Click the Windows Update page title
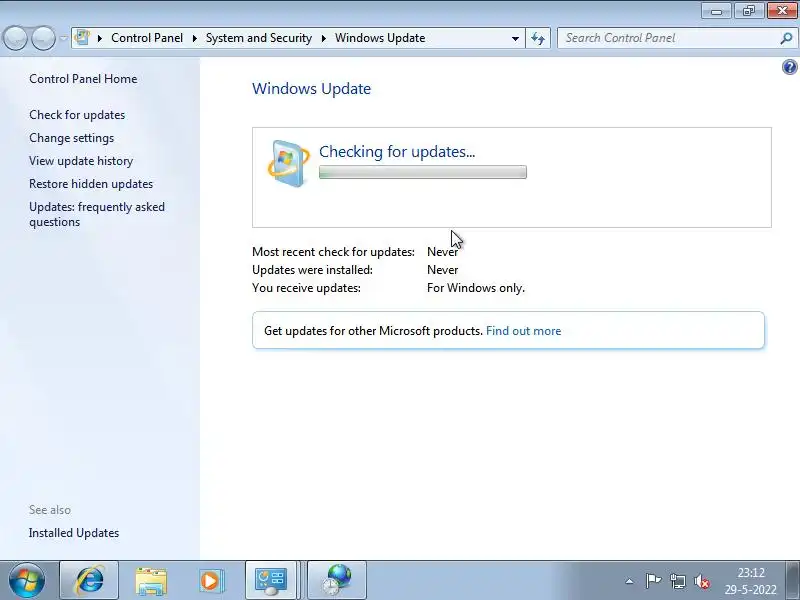 [x=311, y=89]
